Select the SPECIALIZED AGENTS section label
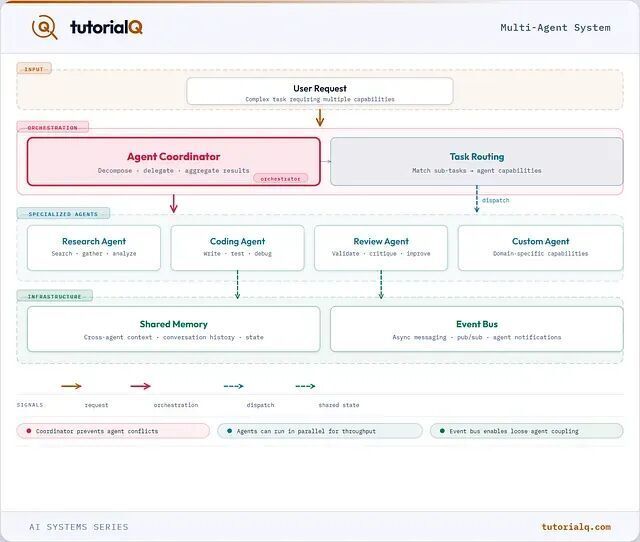The height and width of the screenshot is (542, 640). (x=63, y=214)
